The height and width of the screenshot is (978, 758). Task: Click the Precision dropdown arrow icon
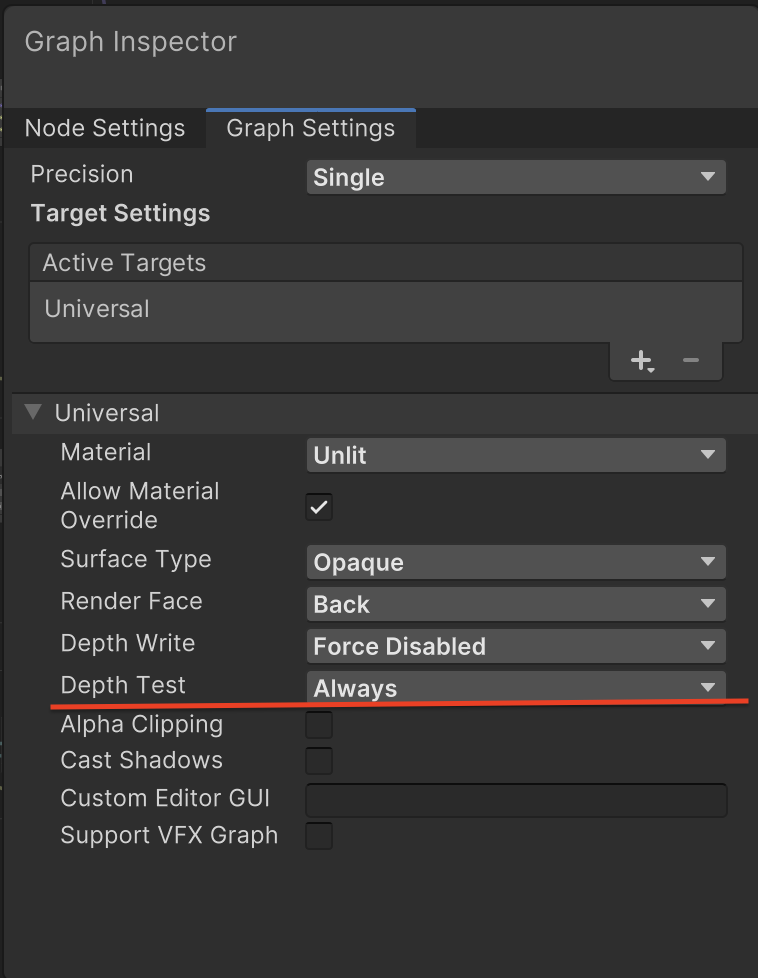tap(712, 177)
